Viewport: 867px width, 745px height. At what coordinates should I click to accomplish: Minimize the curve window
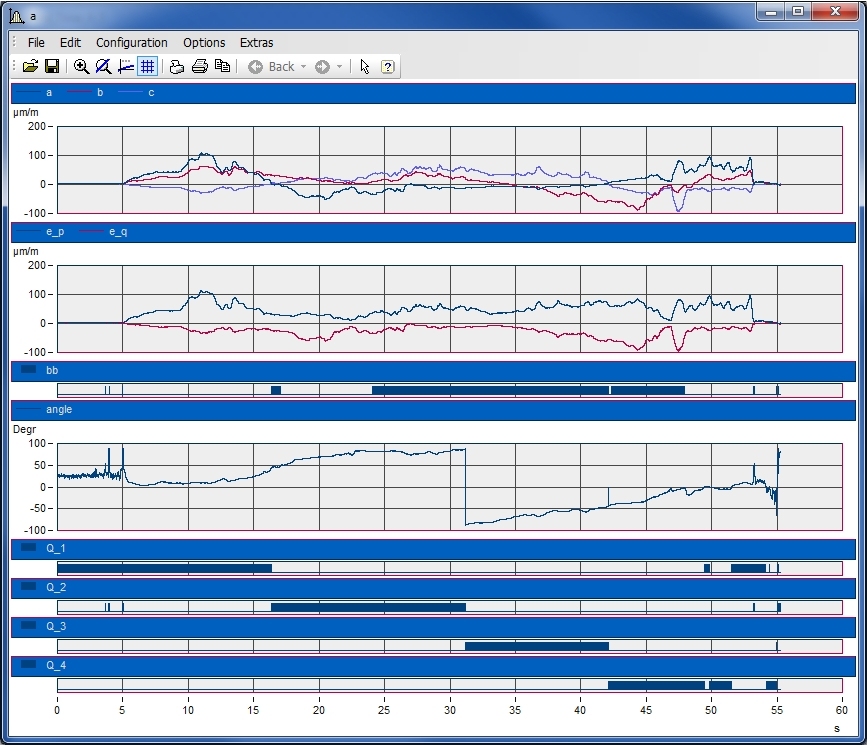click(x=771, y=12)
